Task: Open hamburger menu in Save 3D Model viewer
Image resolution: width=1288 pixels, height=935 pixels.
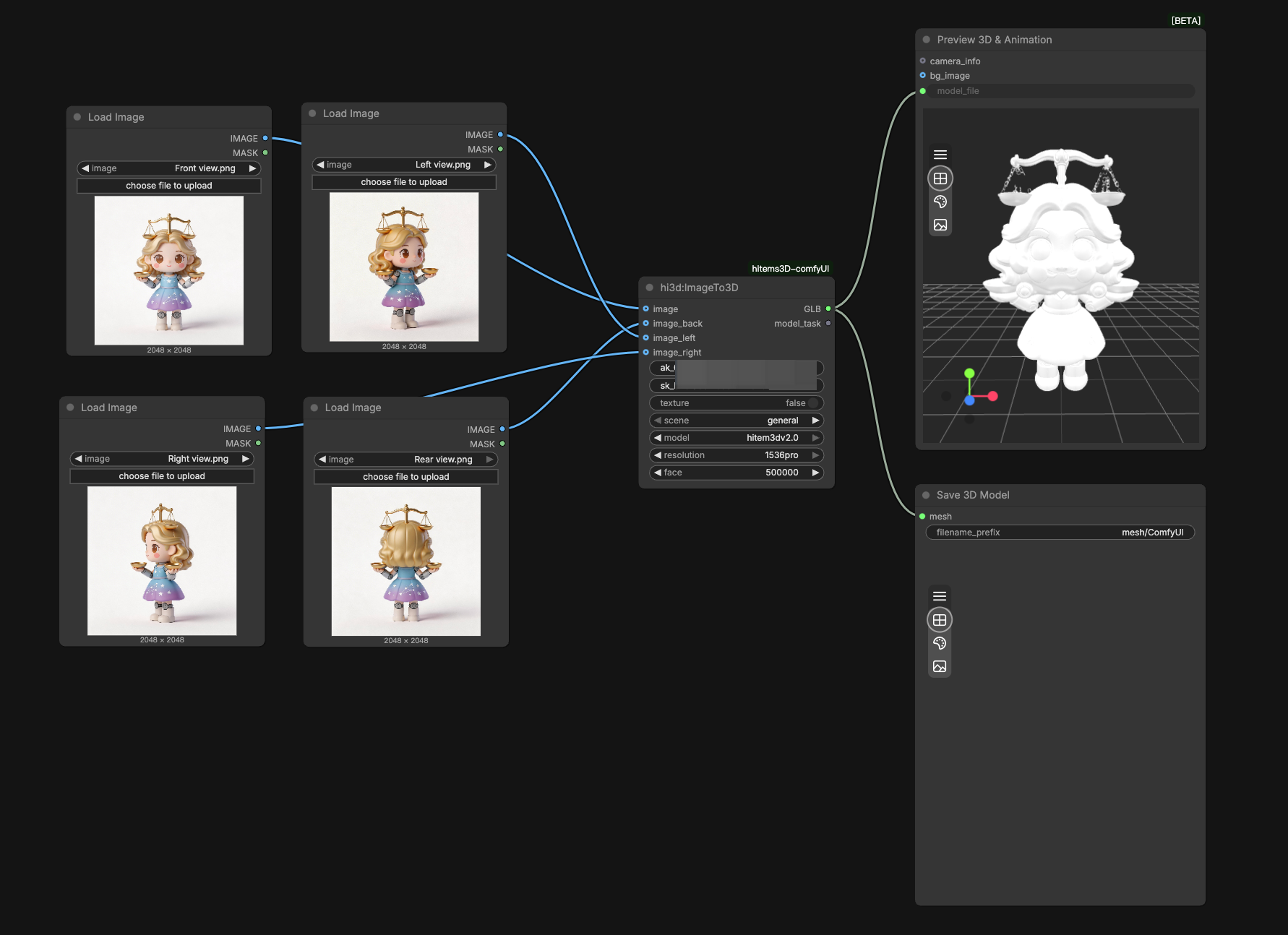Action: [x=939, y=596]
